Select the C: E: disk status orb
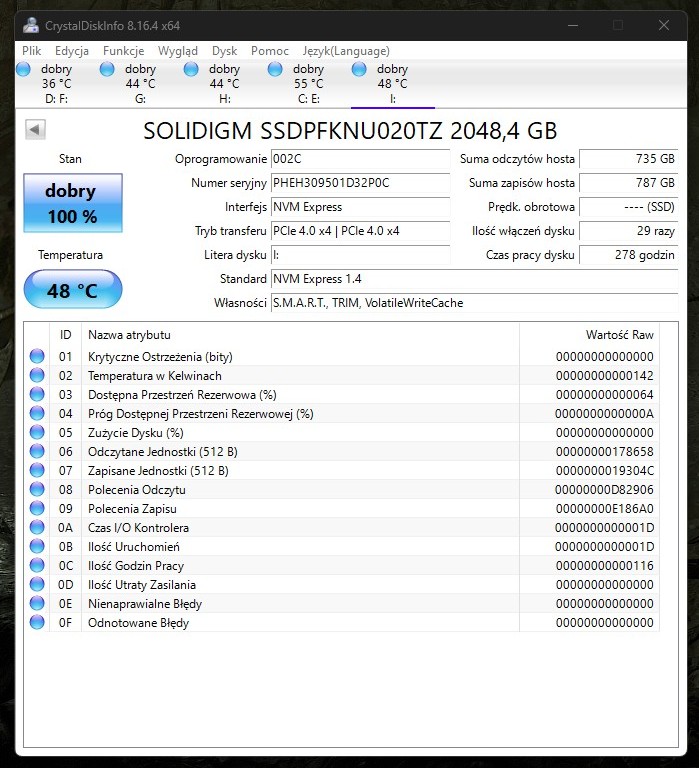The height and width of the screenshot is (768, 699). click(x=276, y=69)
